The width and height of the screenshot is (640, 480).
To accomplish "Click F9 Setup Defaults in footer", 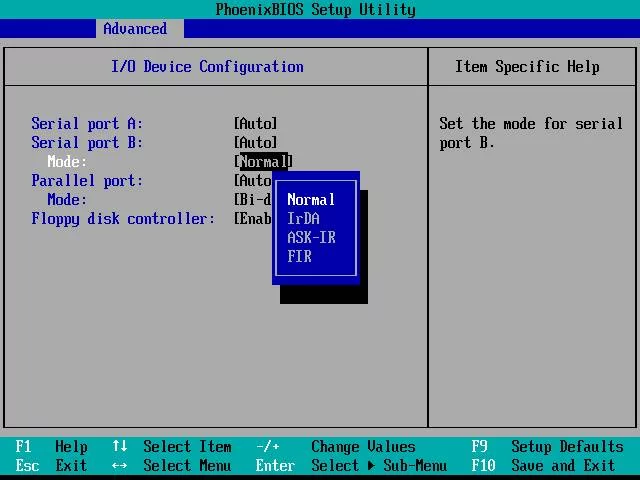I will click(x=548, y=447).
